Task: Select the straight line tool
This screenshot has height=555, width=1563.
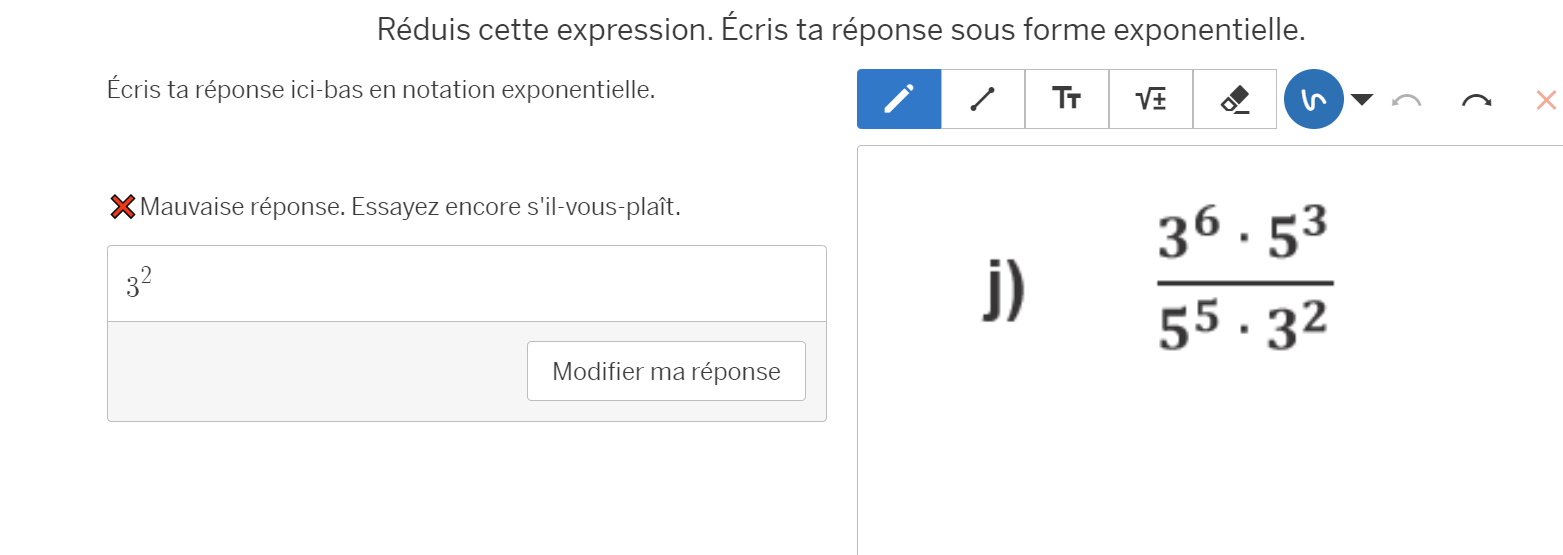Action: pos(983,99)
